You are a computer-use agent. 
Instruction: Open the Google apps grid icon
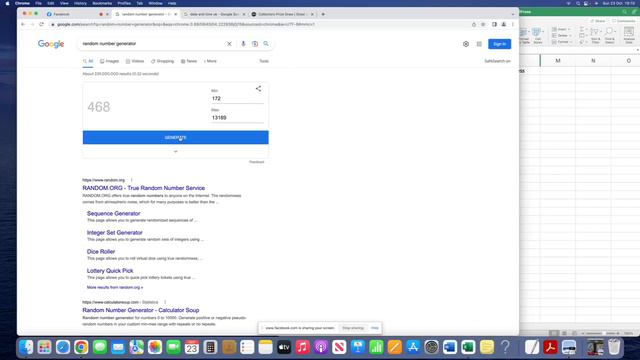click(479, 44)
